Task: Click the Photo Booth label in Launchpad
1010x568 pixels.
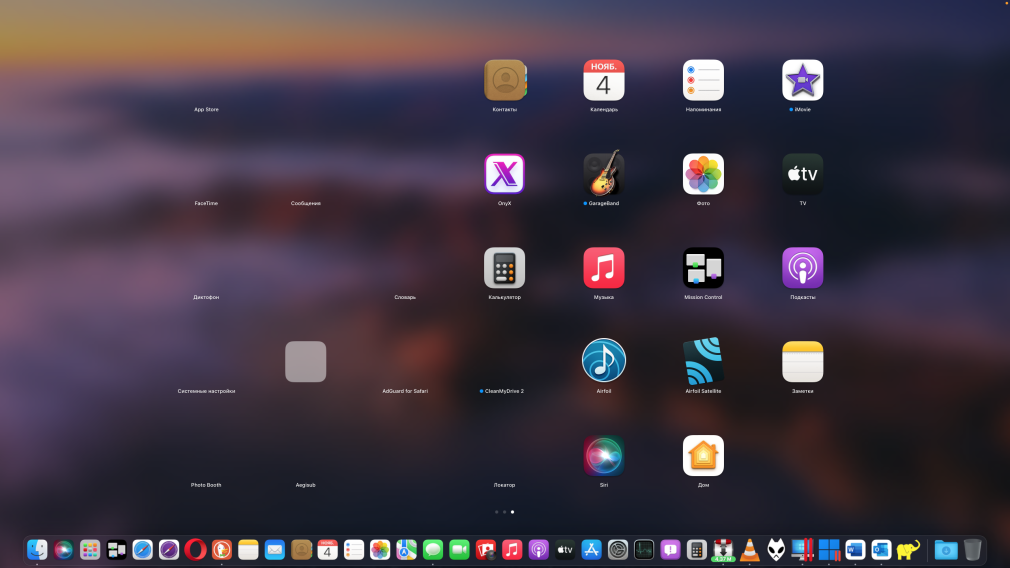Action: click(x=206, y=485)
